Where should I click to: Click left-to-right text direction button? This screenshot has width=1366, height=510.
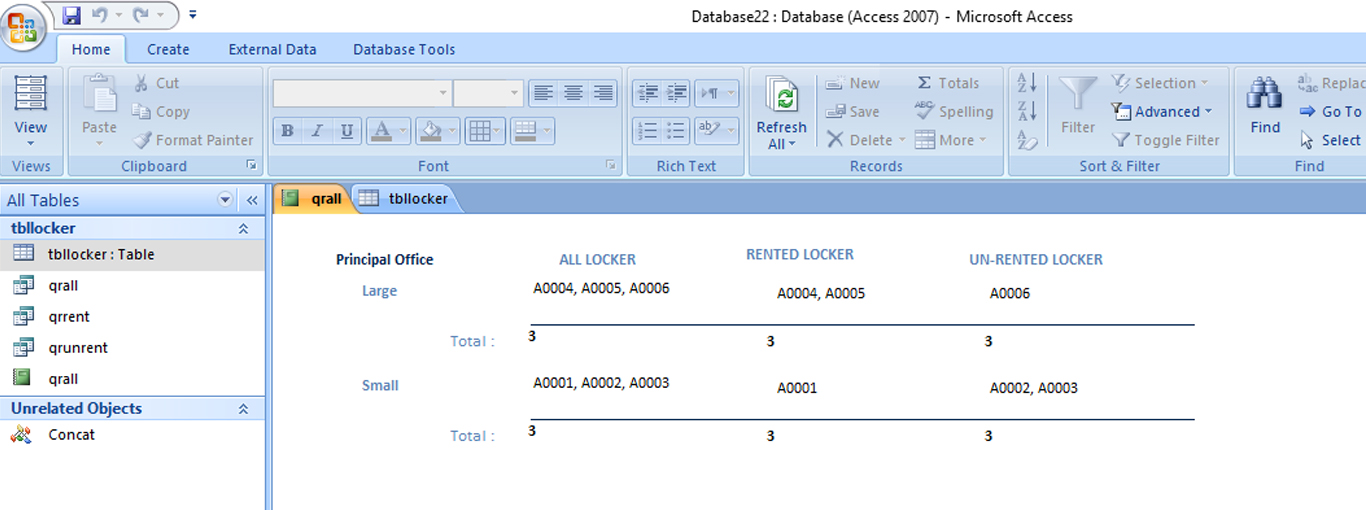(x=716, y=93)
